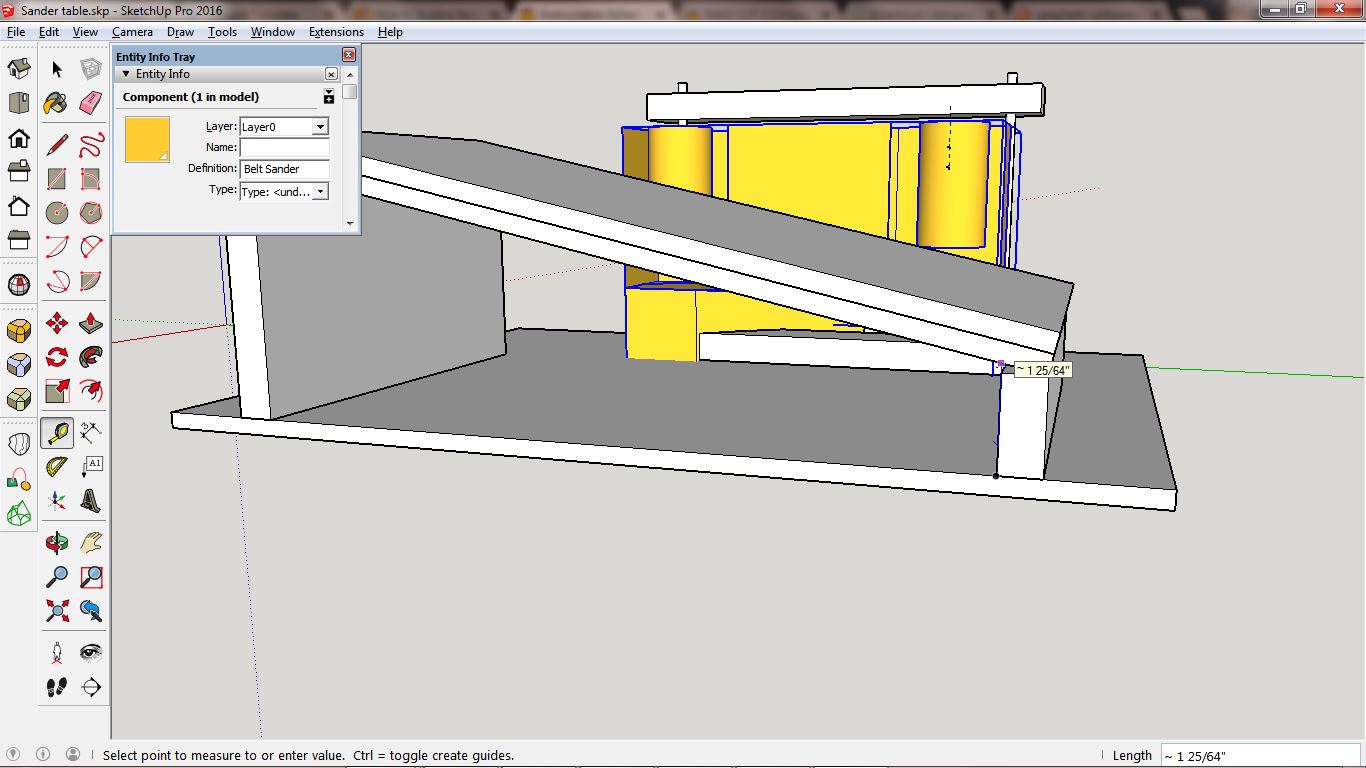Select the Rotate tool
Viewport: 1366px width, 768px height.
(x=57, y=357)
